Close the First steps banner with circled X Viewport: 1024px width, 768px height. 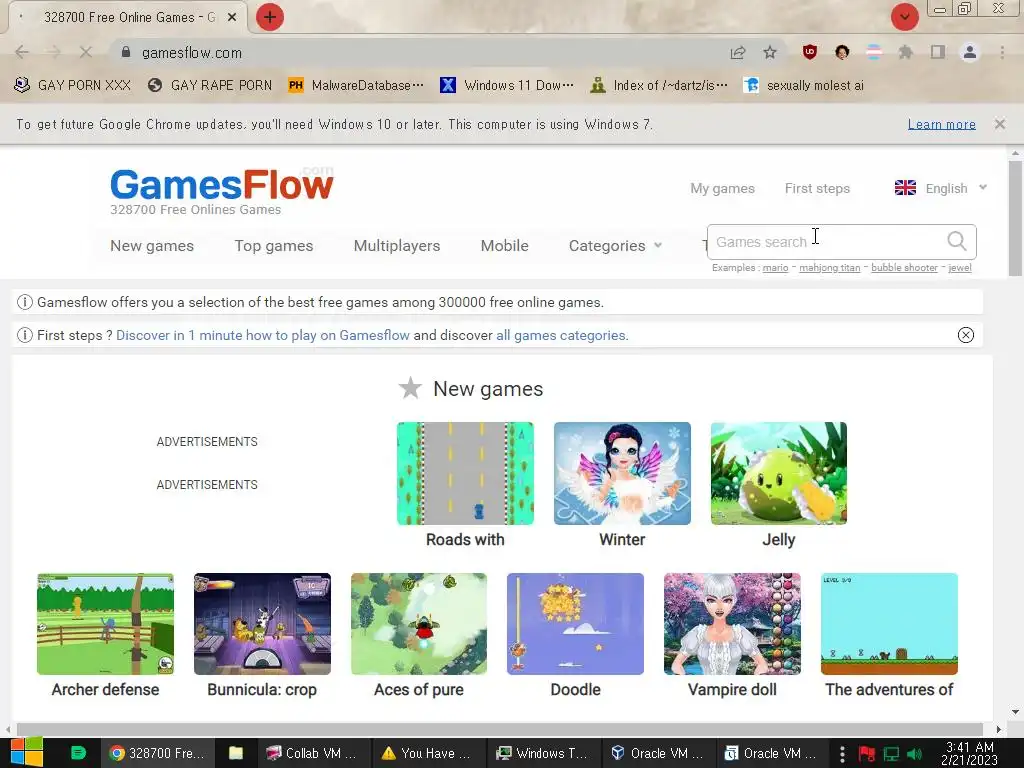[x=966, y=335]
